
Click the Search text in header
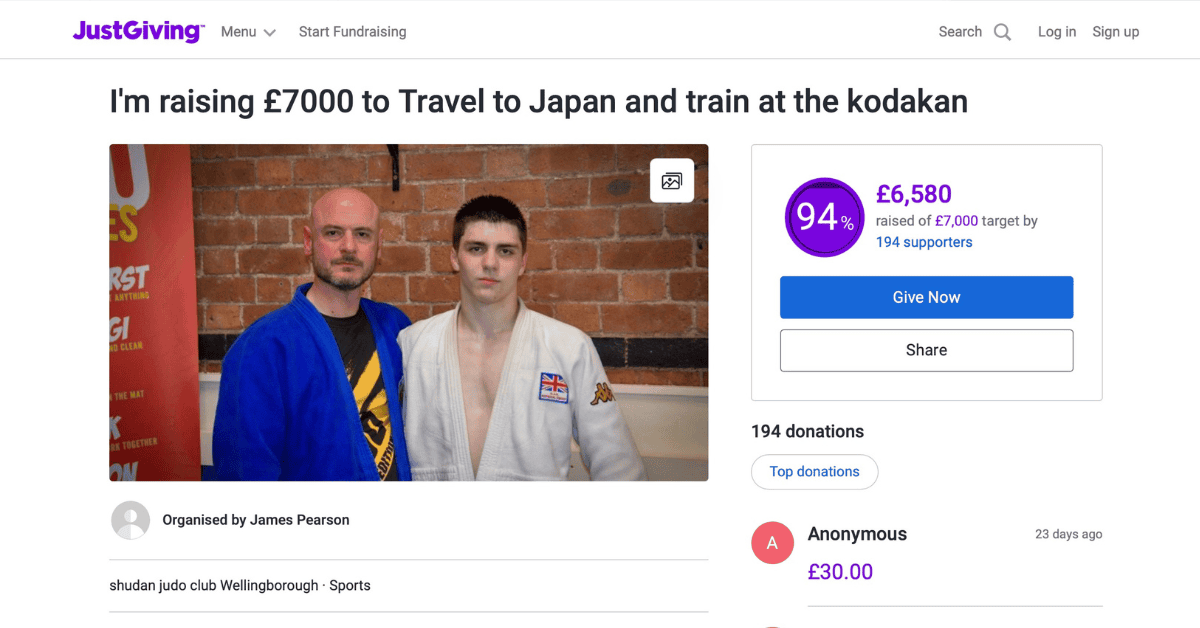pyautogui.click(x=960, y=32)
